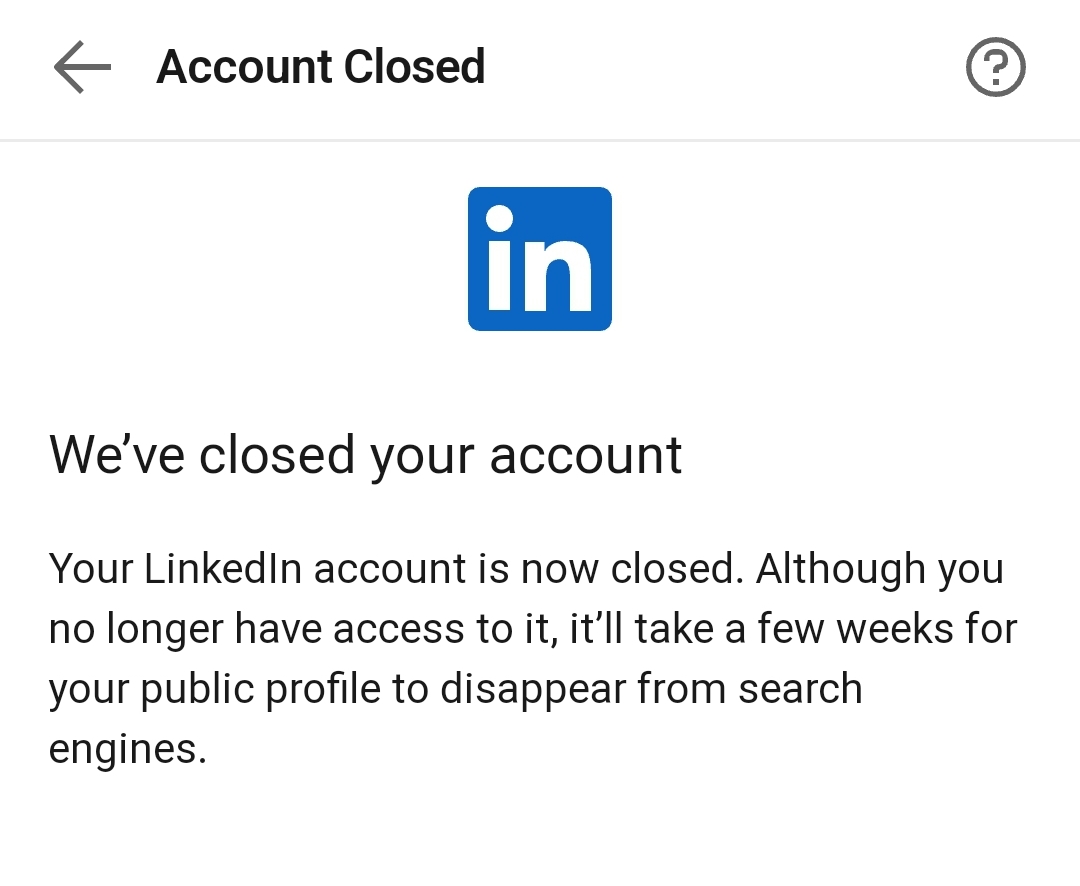1080x886 pixels.
Task: Click the "Account Closed" header title
Action: coord(321,68)
